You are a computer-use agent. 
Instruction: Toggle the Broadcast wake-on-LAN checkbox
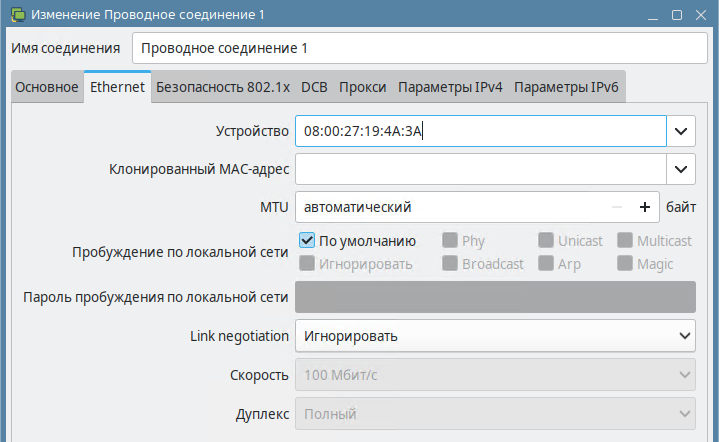(x=449, y=263)
